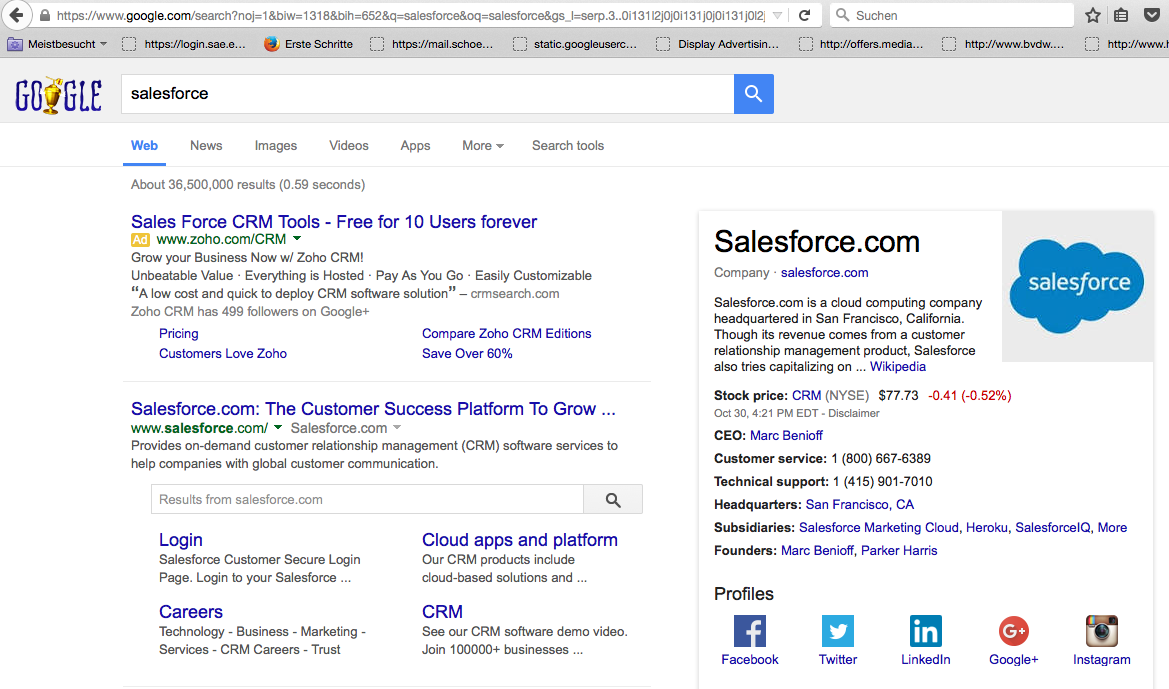Click the browser URL address bar
Screen dimensions: 1169x689
[x=410, y=15]
